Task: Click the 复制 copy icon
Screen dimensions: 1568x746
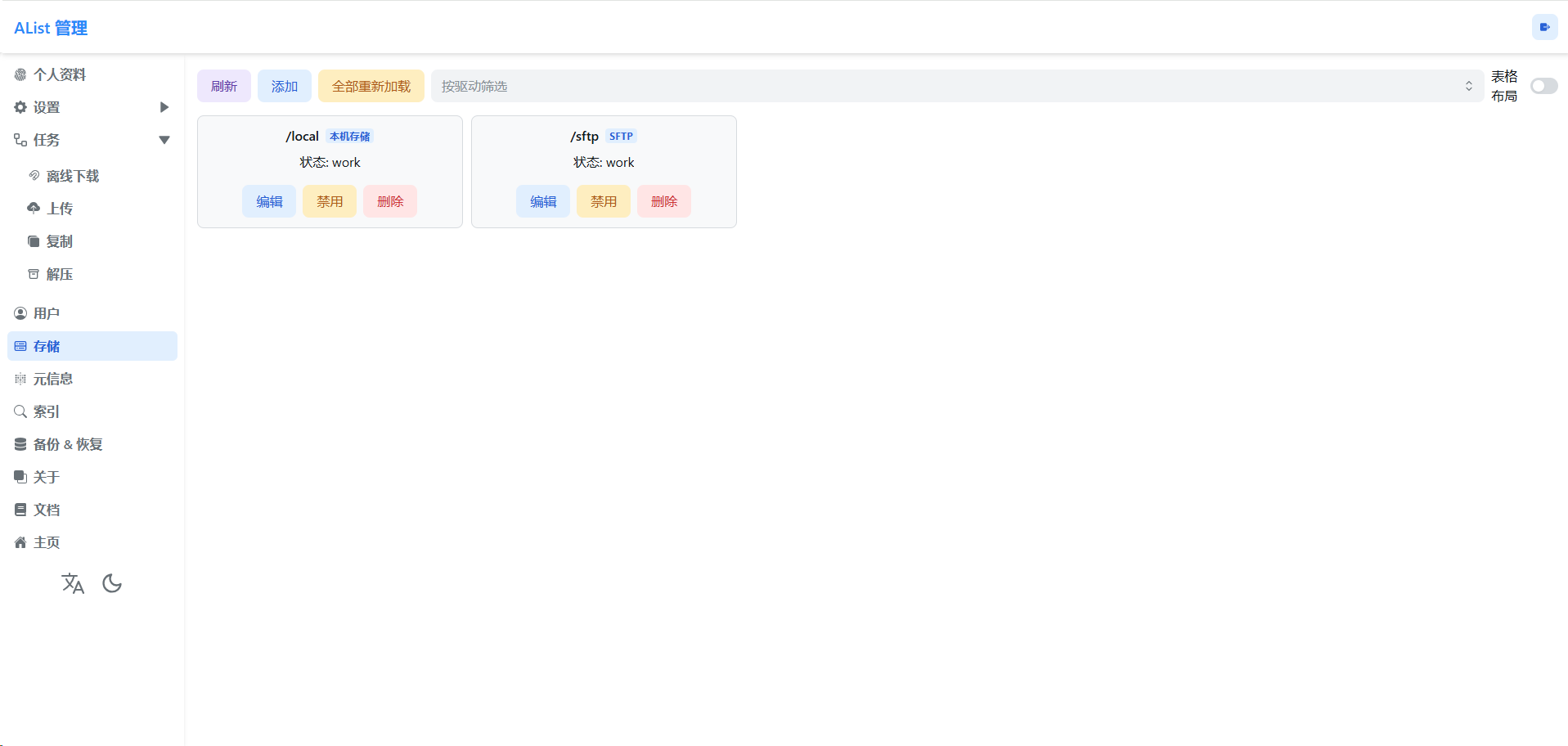Action: pos(34,241)
